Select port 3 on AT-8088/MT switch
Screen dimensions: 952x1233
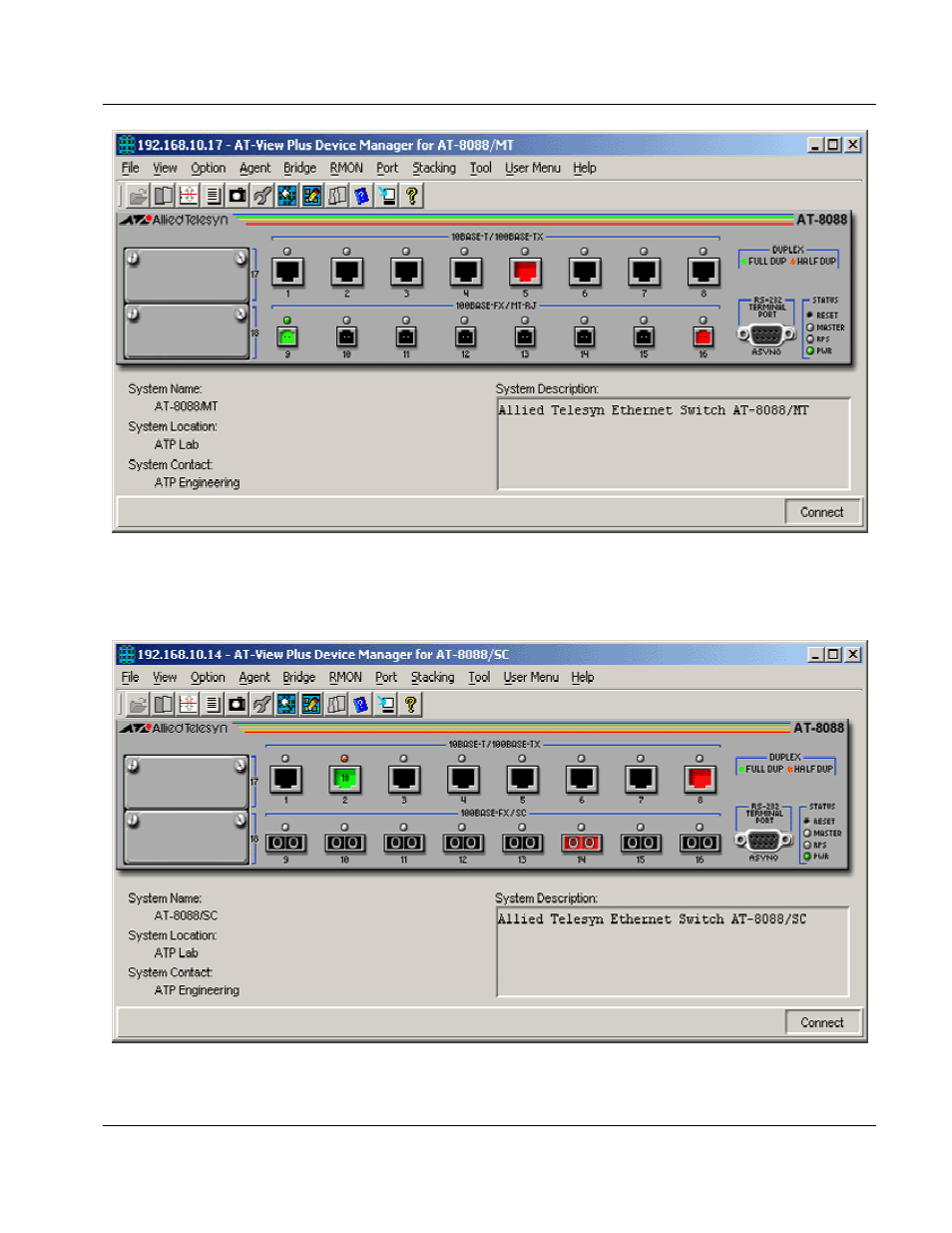(x=406, y=272)
